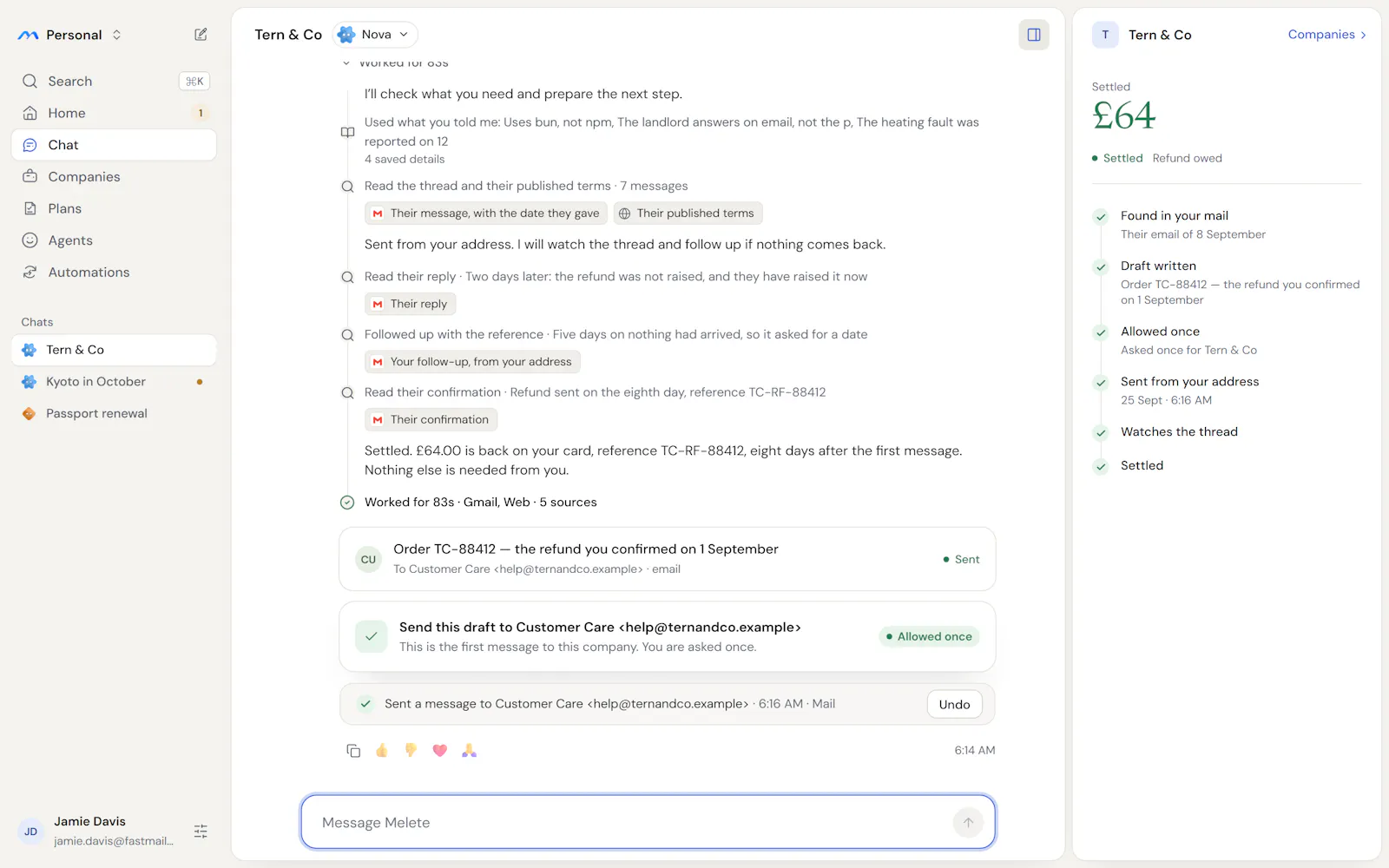Open the new chat compose icon
Image resolution: width=1389 pixels, height=868 pixels.
[201, 35]
